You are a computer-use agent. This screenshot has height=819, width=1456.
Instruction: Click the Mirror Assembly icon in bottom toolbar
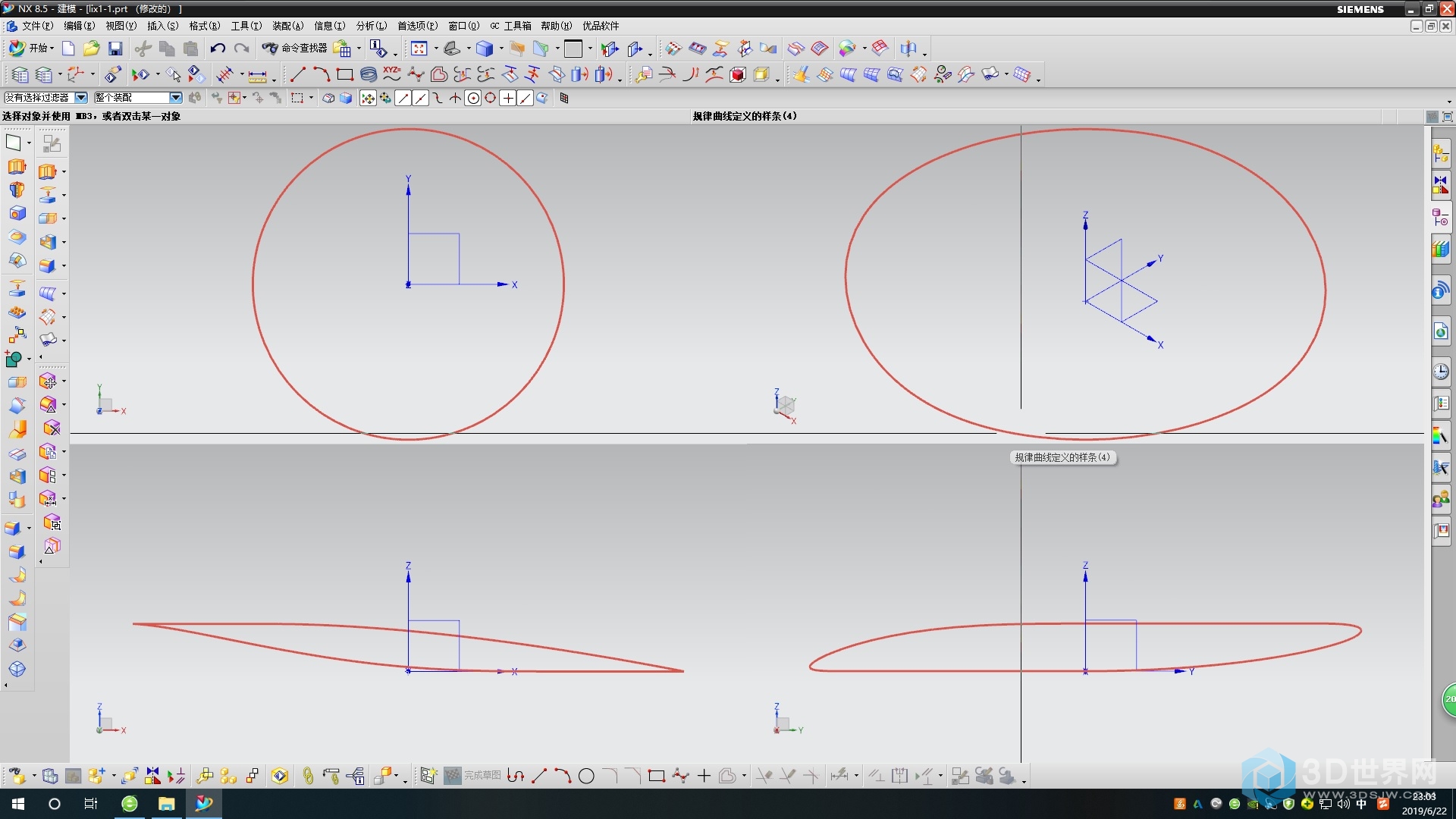point(152,776)
